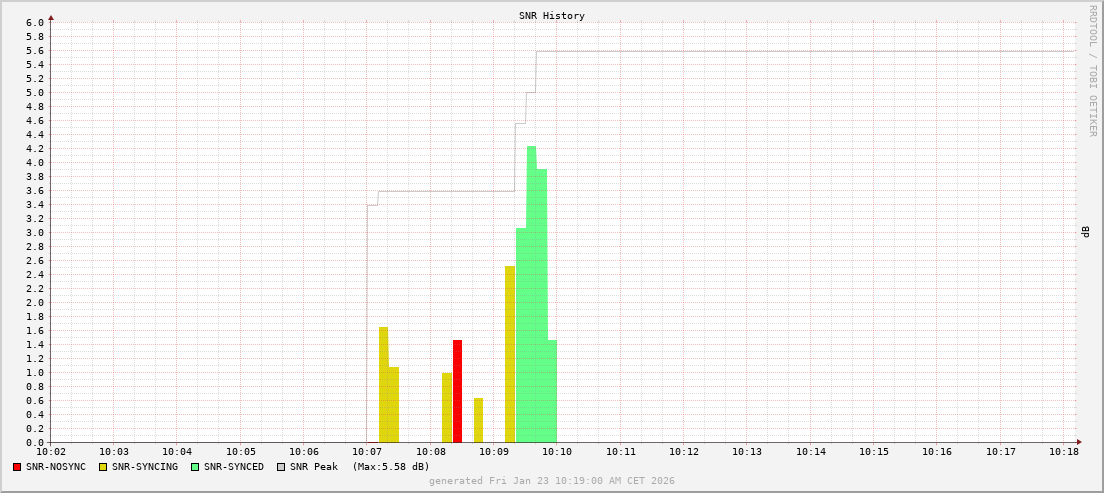
Task: Click the 10:18 time axis label
Action: [1064, 452]
